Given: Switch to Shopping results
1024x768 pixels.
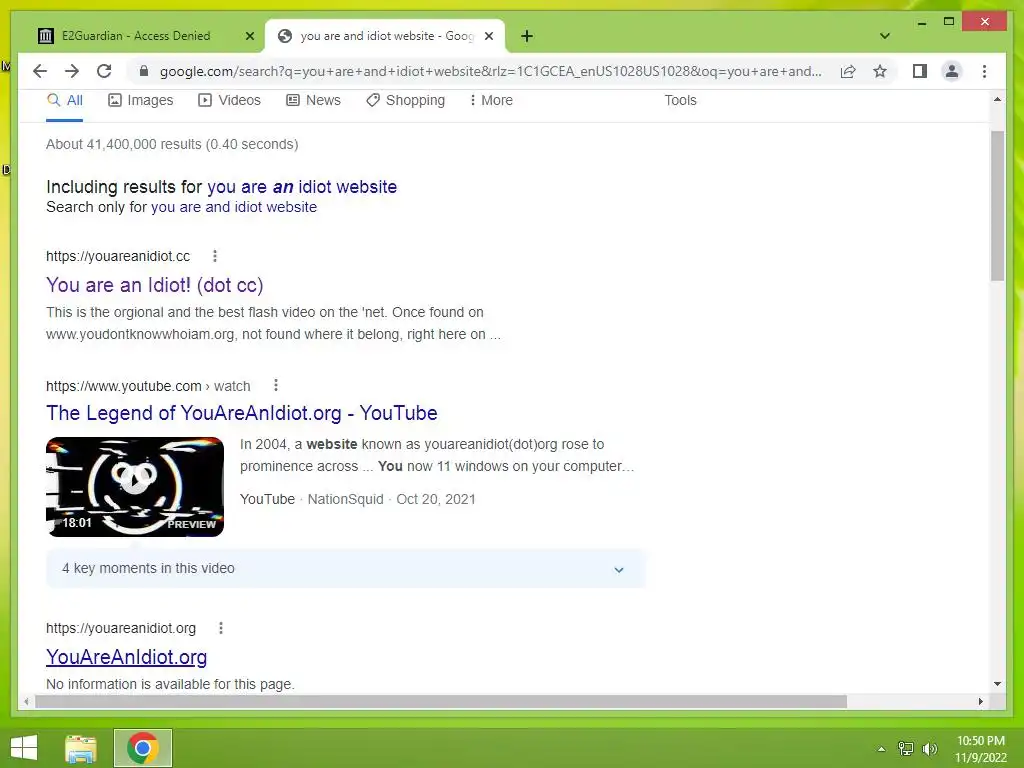Looking at the screenshot, I should (406, 101).
